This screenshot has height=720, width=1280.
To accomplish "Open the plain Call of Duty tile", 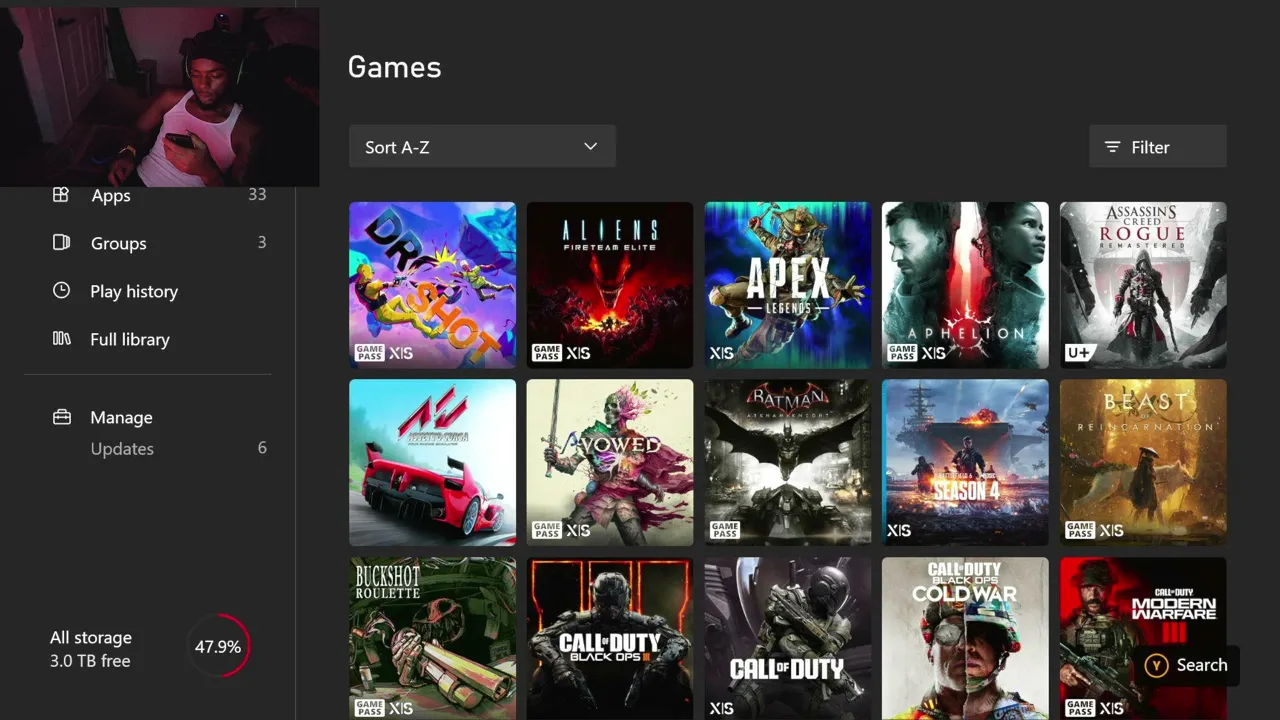I will [788, 639].
